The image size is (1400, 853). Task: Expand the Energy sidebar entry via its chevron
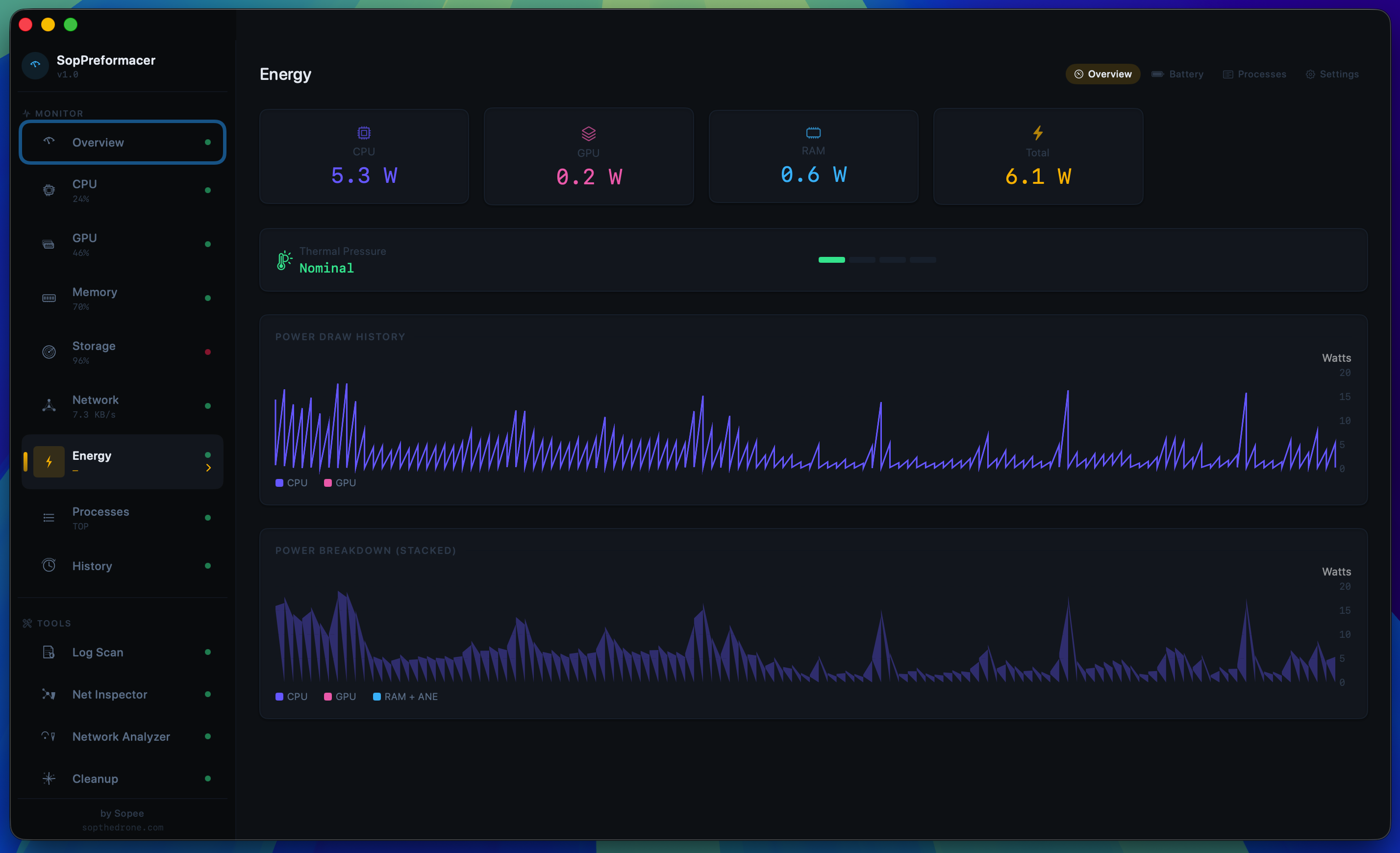(208, 468)
